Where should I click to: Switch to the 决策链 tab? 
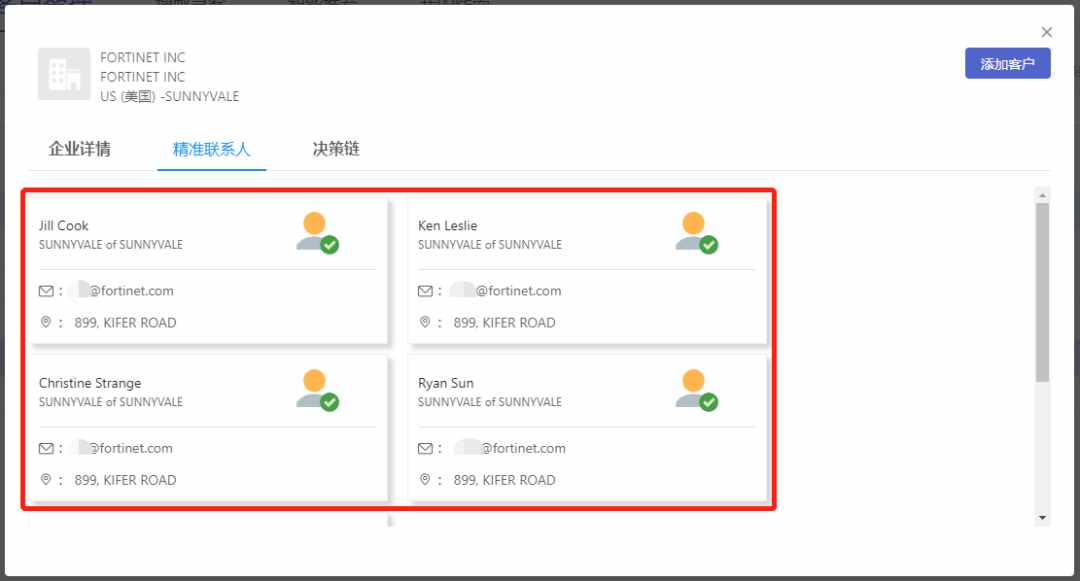coord(336,149)
